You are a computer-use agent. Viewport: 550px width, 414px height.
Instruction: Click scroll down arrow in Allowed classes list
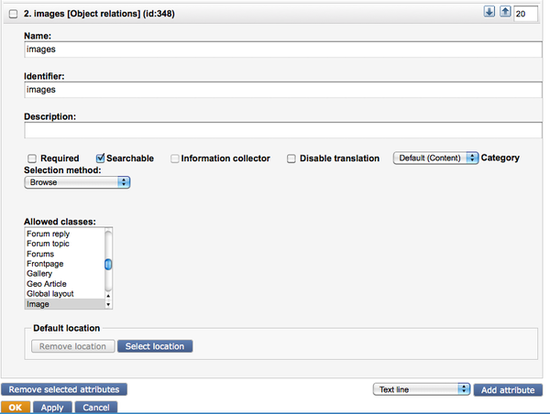(x=108, y=305)
